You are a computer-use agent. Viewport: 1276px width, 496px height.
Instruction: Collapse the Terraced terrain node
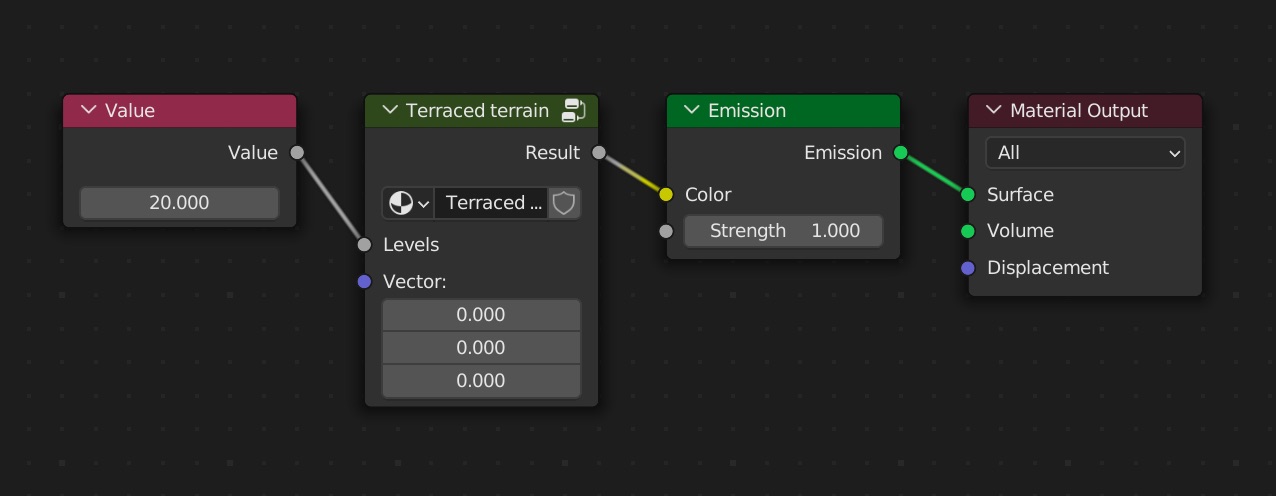(390, 110)
